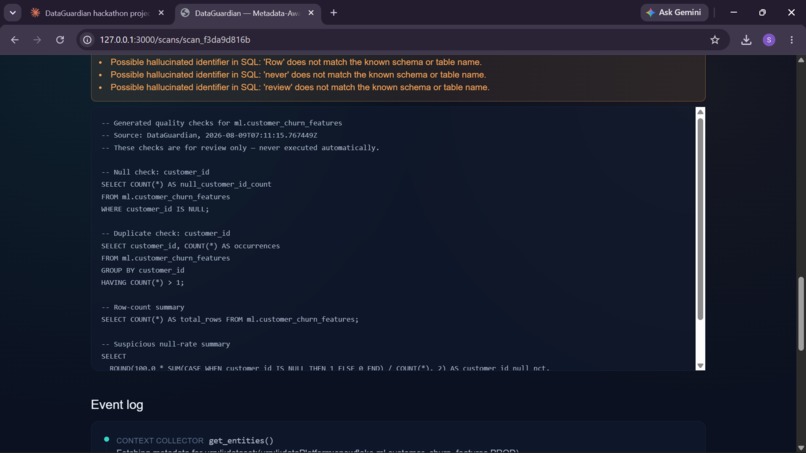Click the 'AS occurrences' SELECT line

(x=191, y=246)
